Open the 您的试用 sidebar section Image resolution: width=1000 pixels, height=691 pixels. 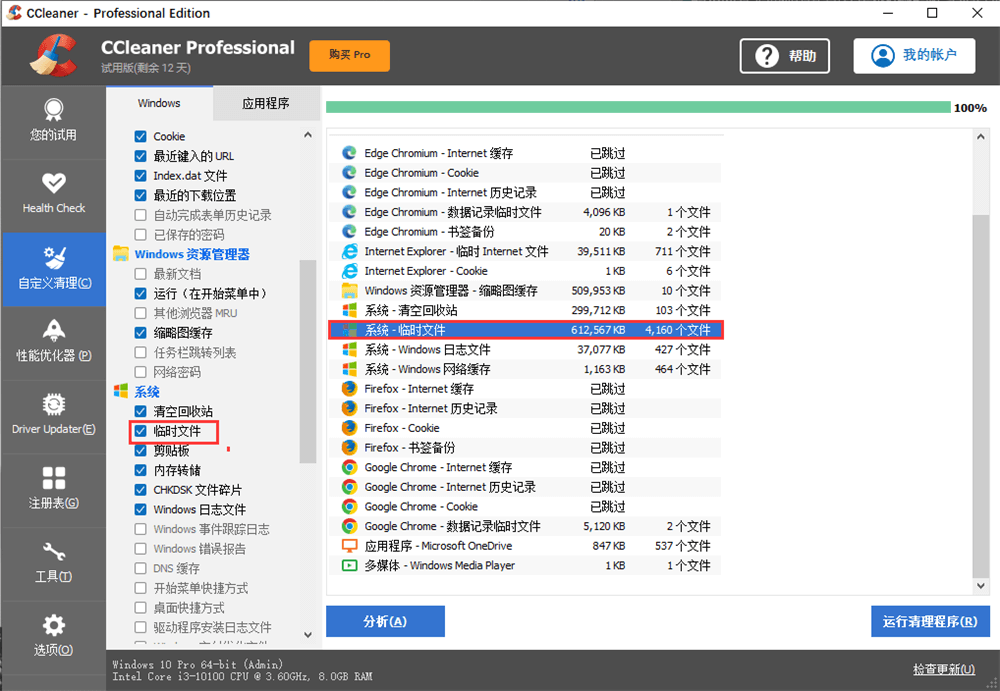tap(53, 120)
